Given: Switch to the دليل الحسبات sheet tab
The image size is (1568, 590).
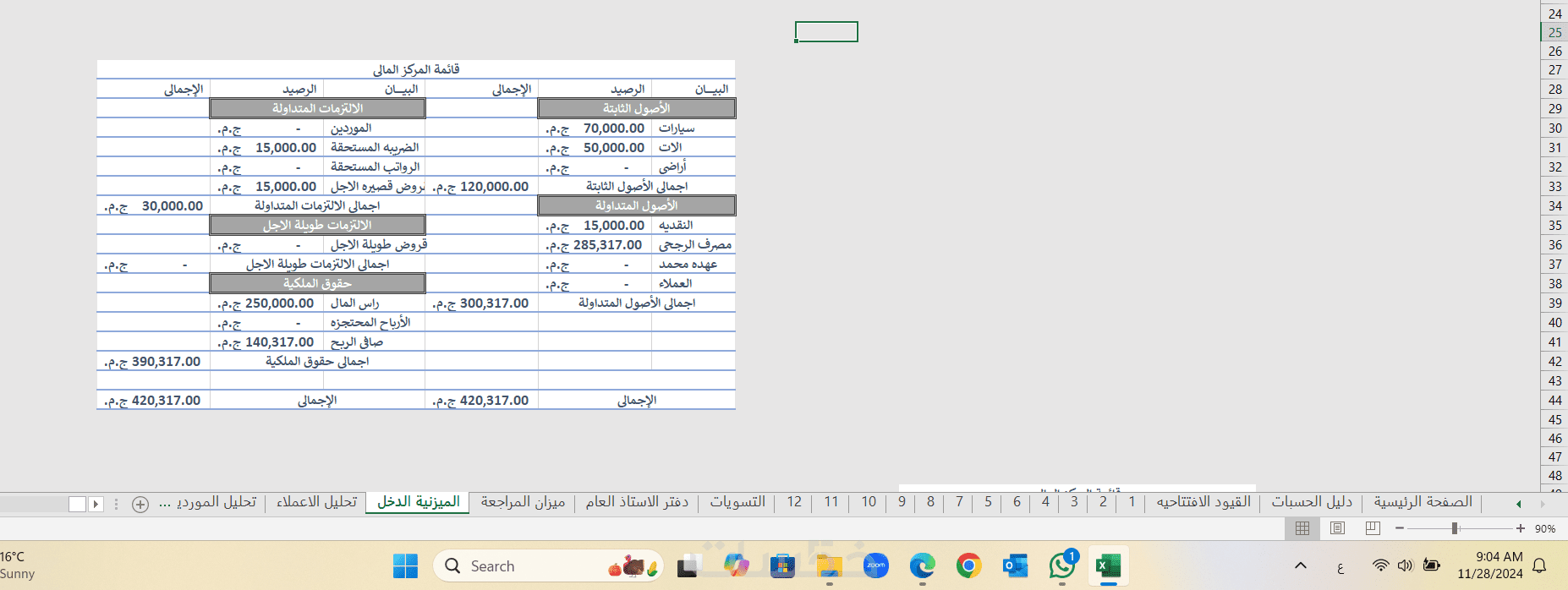Looking at the screenshot, I should tap(1312, 502).
